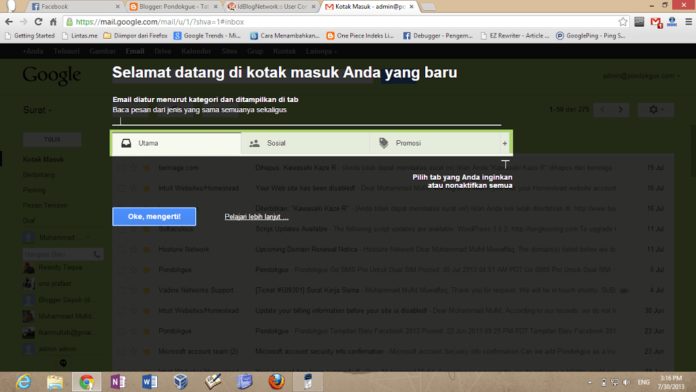Open the Chrome menu icon

(688, 22)
